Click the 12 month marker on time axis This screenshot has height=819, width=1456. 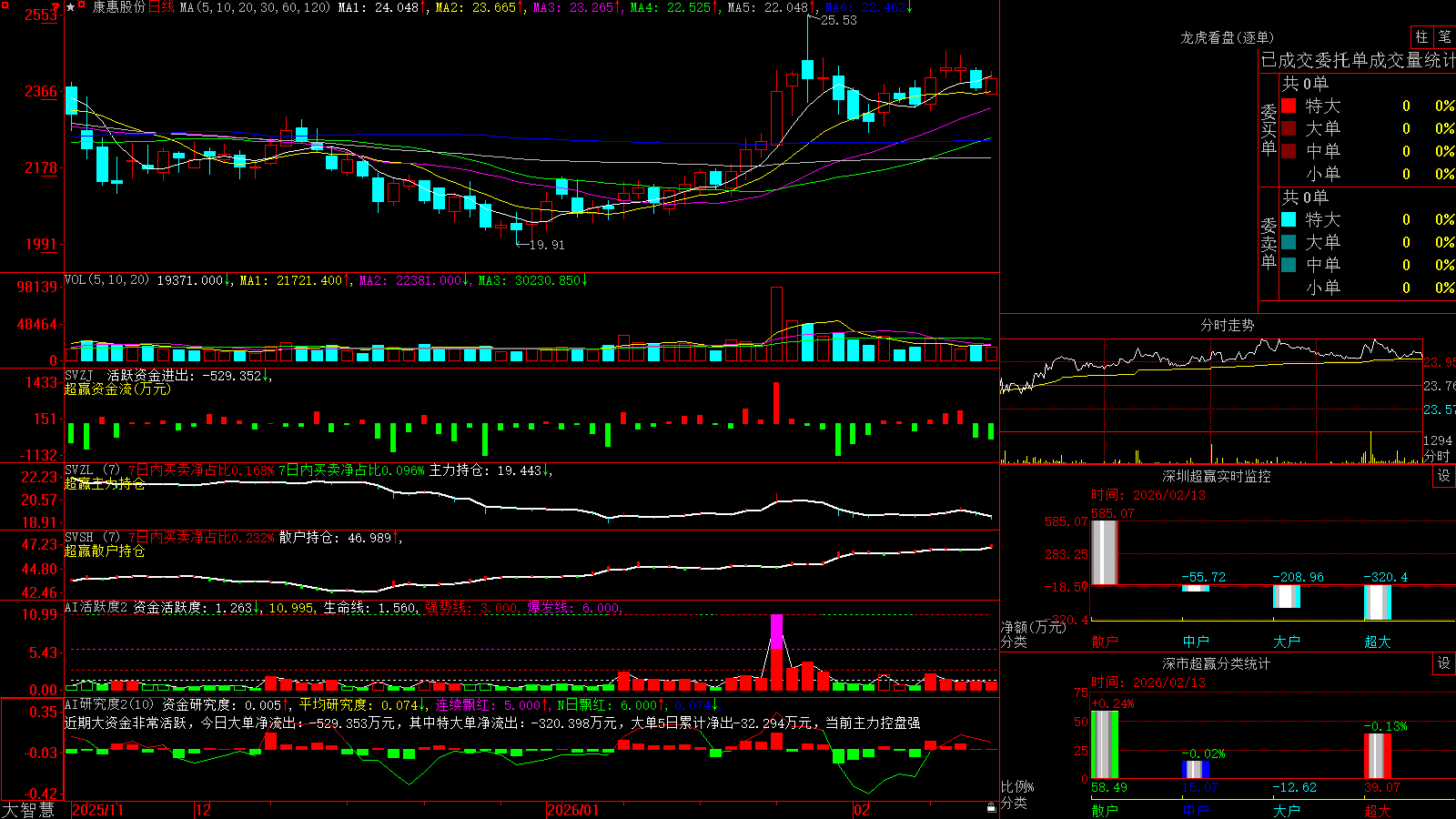click(x=204, y=810)
